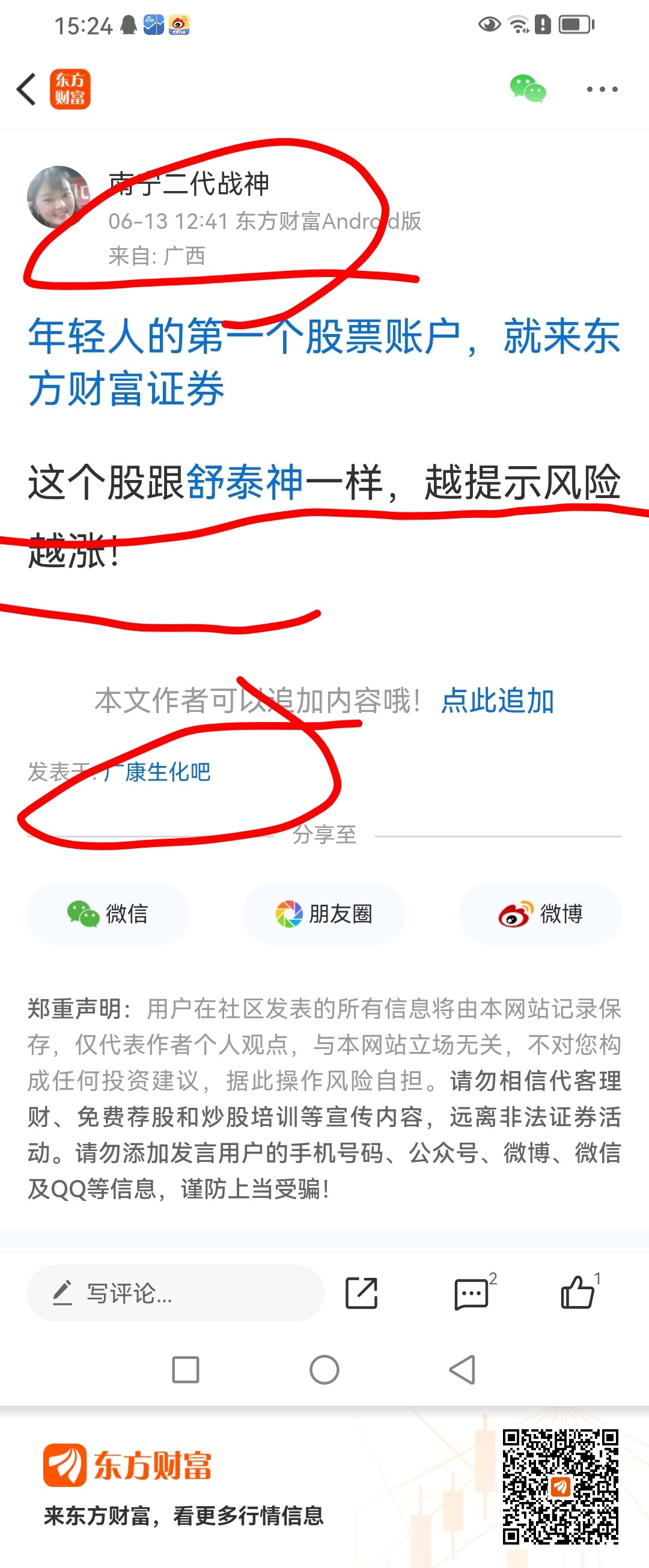The height and width of the screenshot is (1568, 649).
Task: Toggle the thumbs-up like icon
Action: (578, 1291)
